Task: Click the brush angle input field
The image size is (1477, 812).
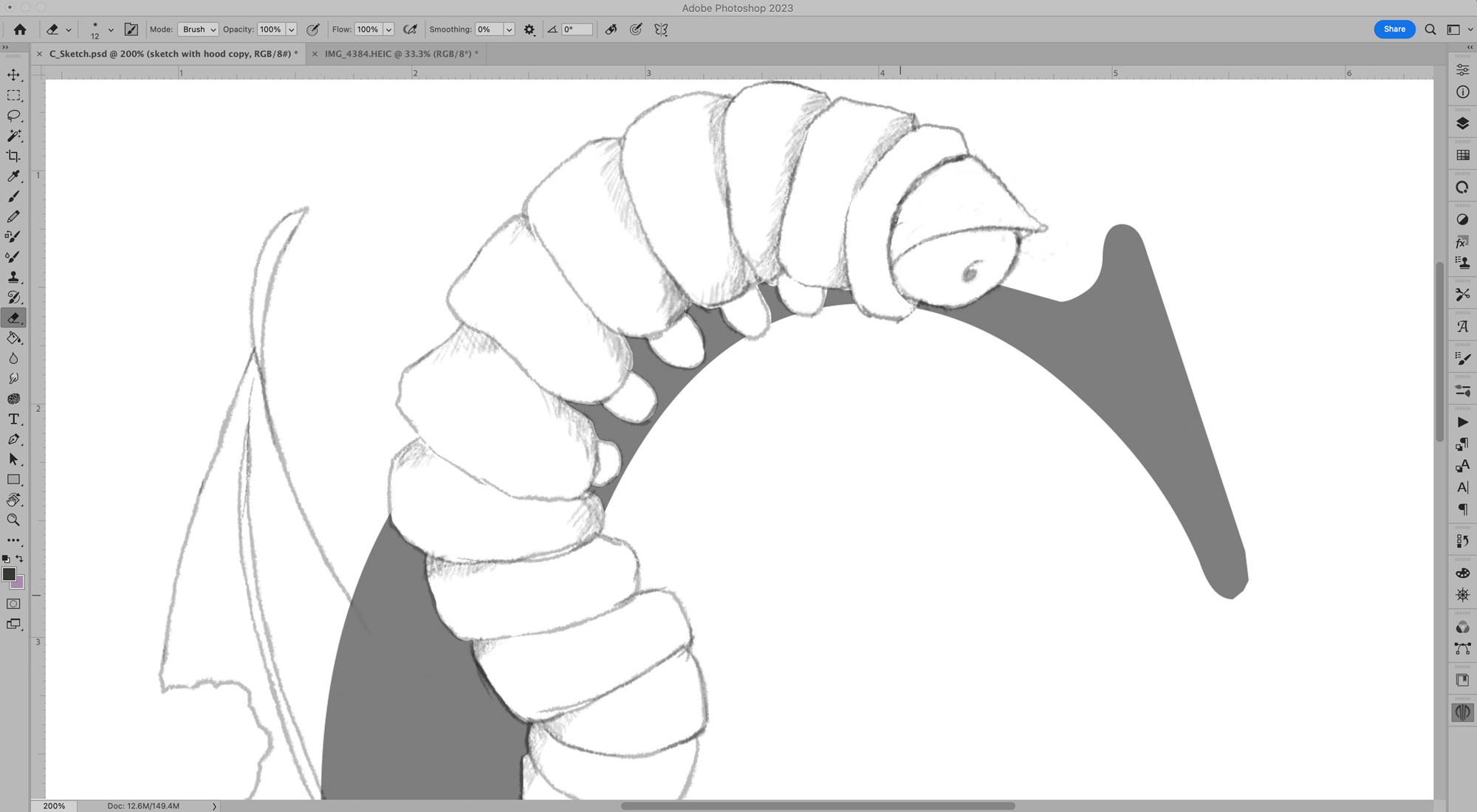Action: (577, 30)
